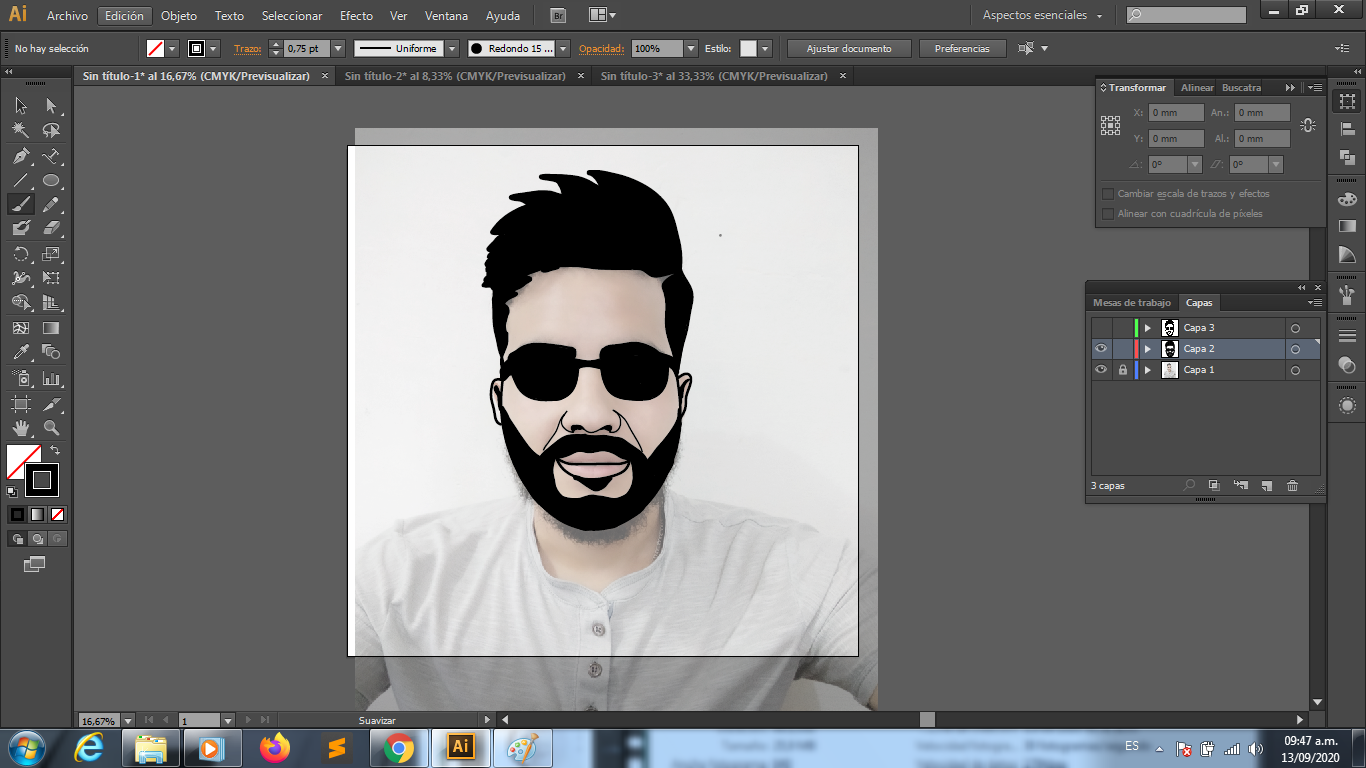Pick the Symbol Sprayer tool
The image size is (1366, 768).
(21, 379)
